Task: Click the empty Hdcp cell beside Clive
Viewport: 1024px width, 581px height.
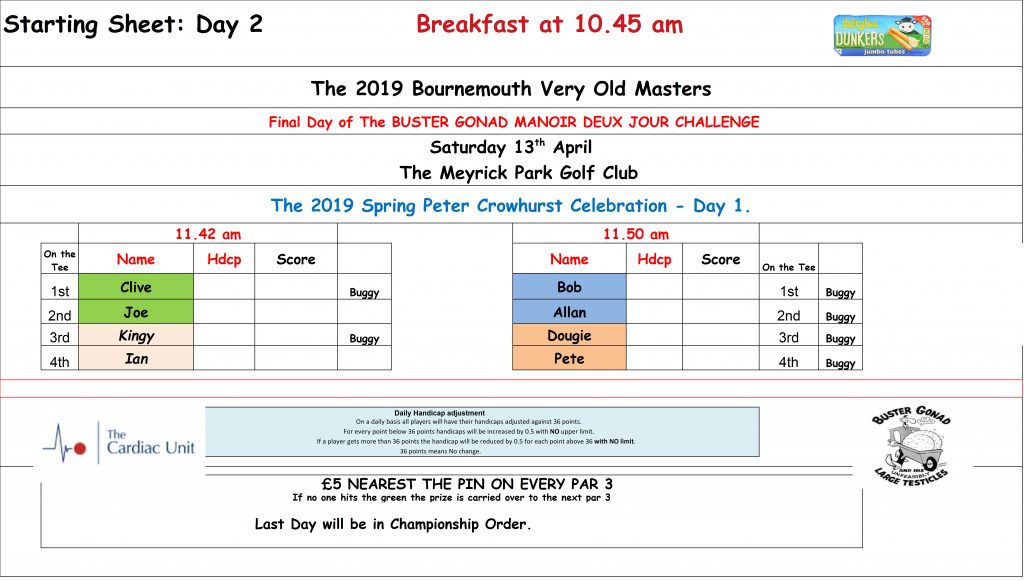Action: (x=224, y=287)
